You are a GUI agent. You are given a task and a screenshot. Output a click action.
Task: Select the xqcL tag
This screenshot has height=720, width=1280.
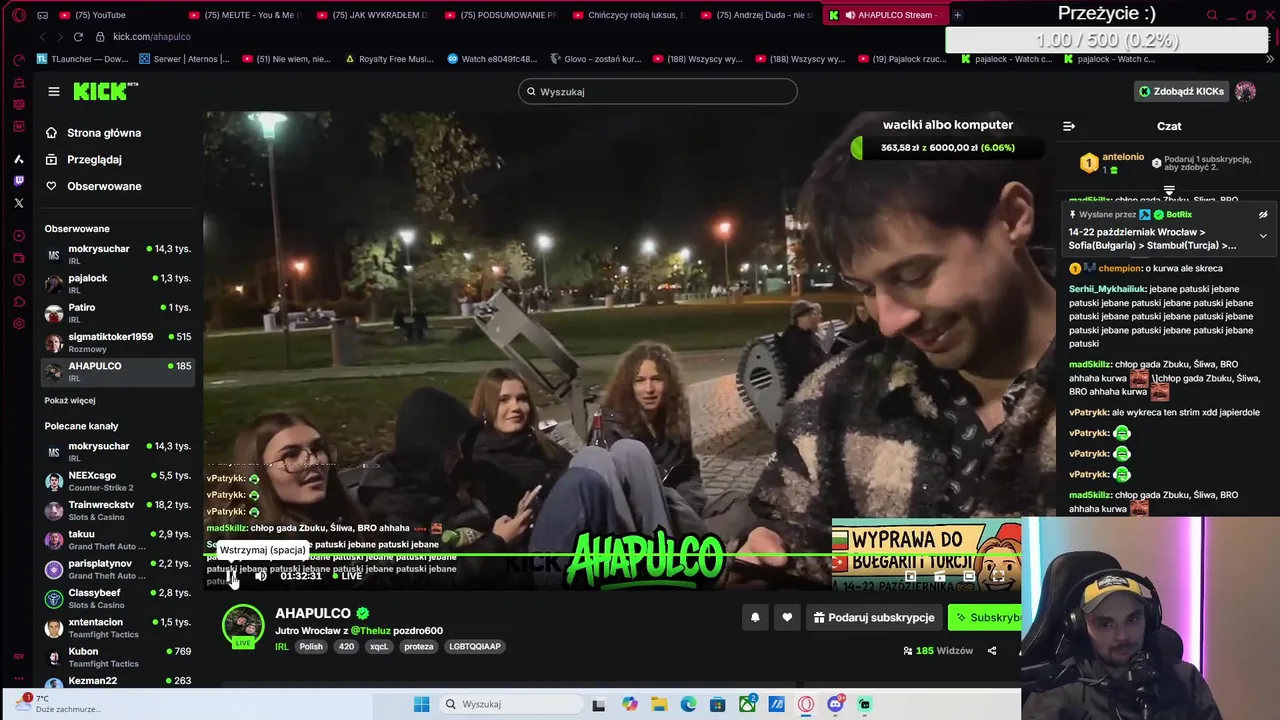coord(379,647)
